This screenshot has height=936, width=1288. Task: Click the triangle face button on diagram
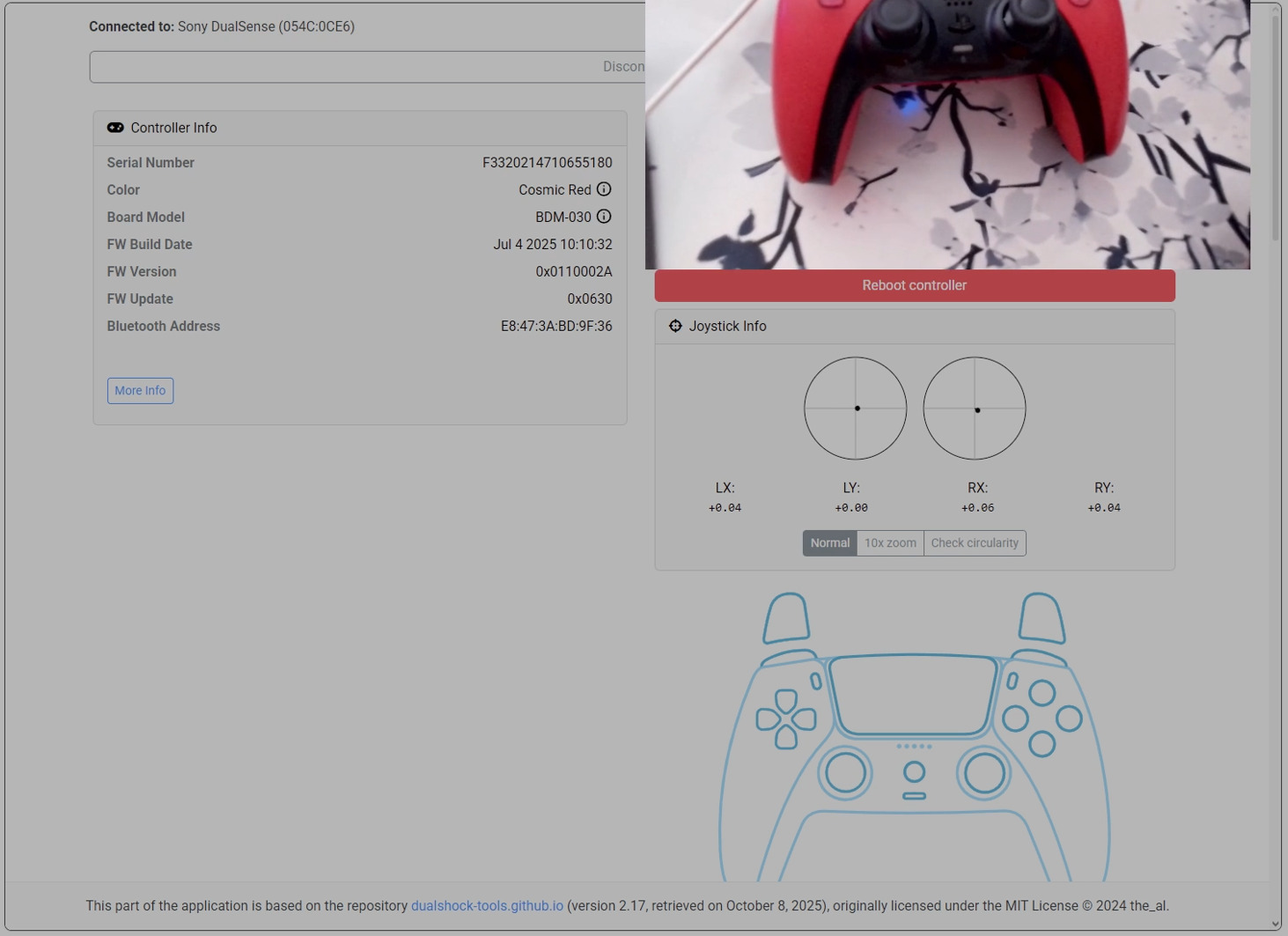[x=1042, y=693]
